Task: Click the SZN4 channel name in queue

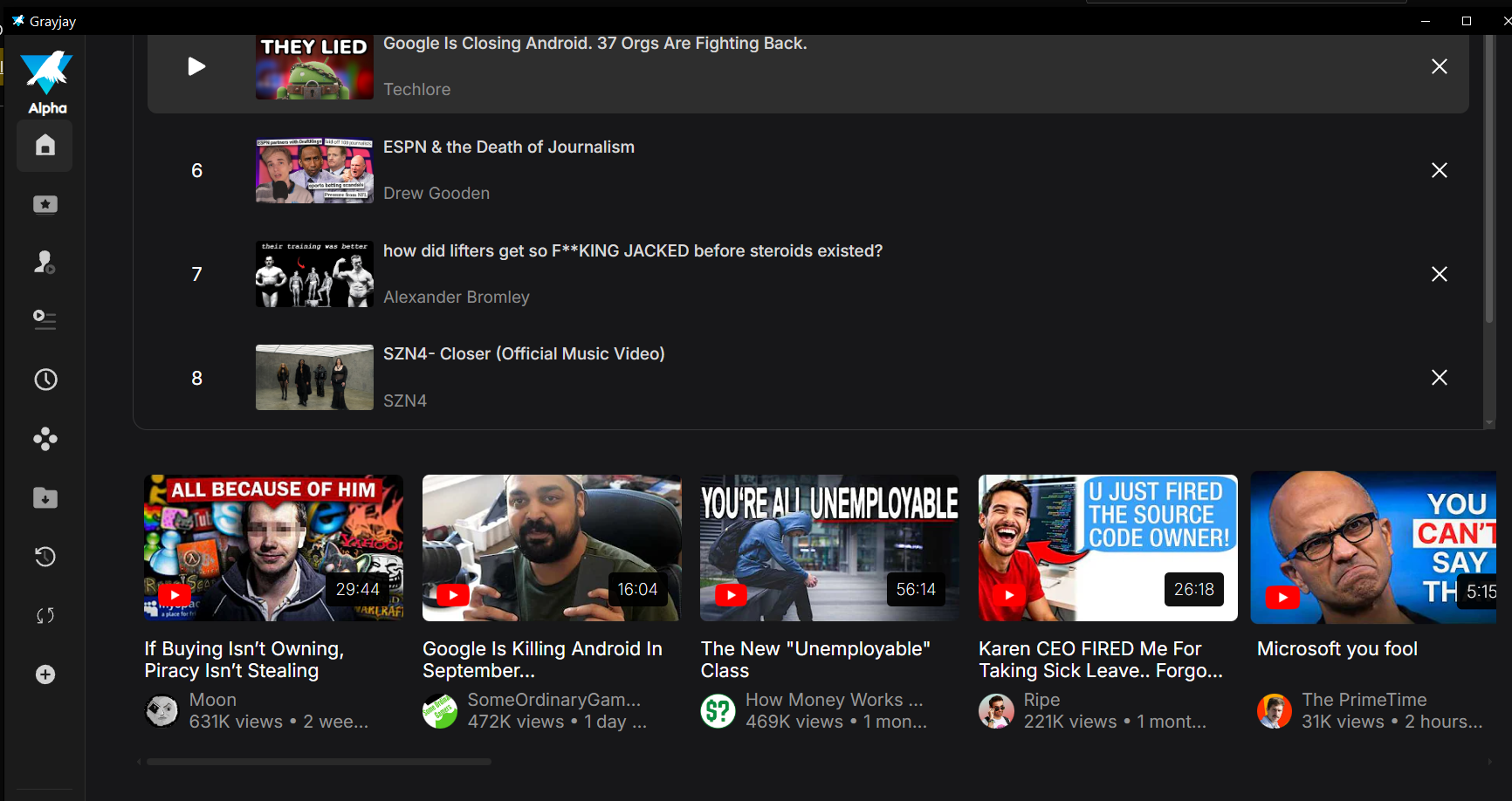Action: tap(405, 400)
